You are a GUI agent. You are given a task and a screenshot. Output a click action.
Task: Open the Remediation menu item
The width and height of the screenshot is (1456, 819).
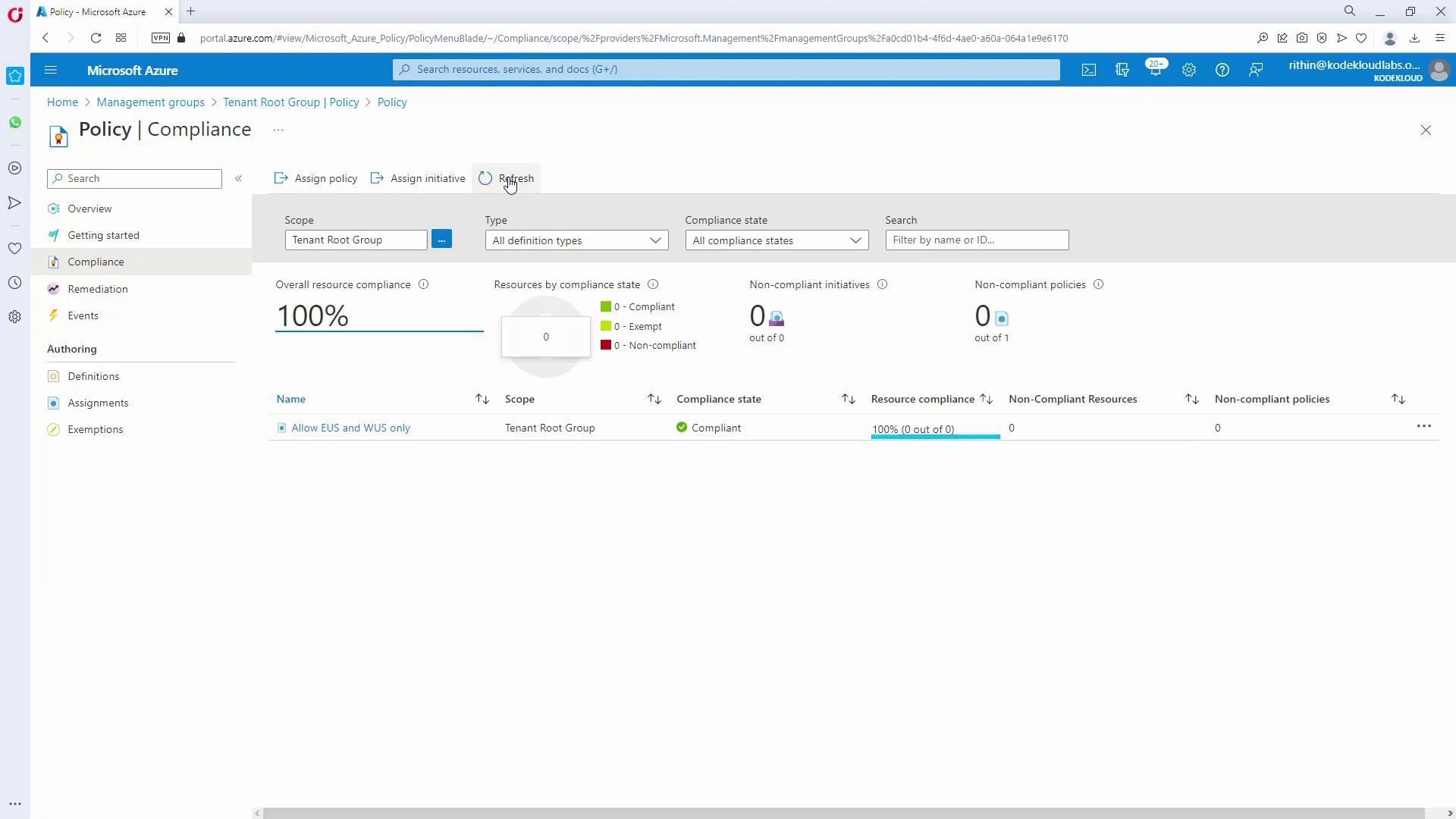[97, 289]
